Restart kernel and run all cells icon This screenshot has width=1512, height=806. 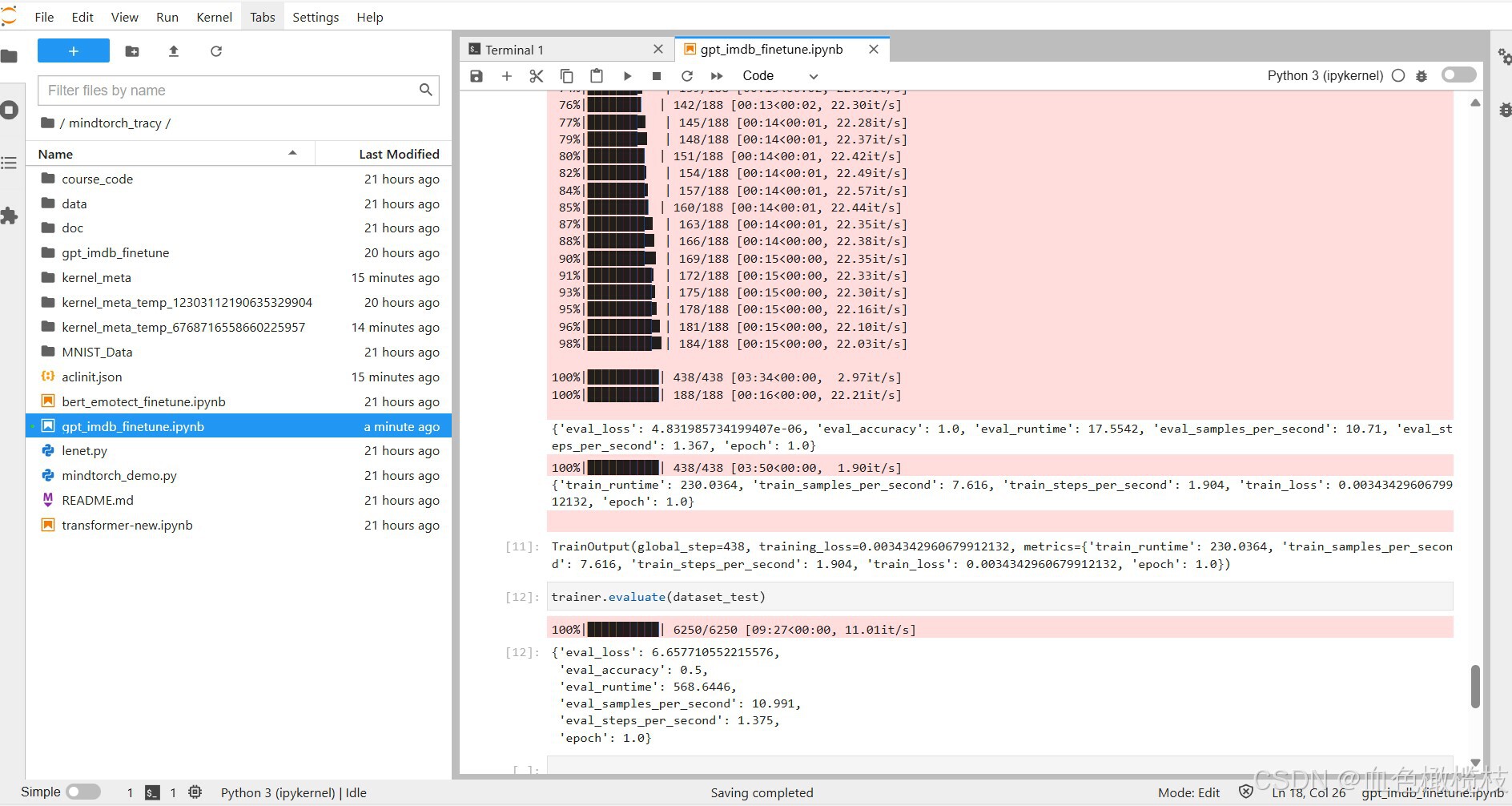(x=717, y=76)
